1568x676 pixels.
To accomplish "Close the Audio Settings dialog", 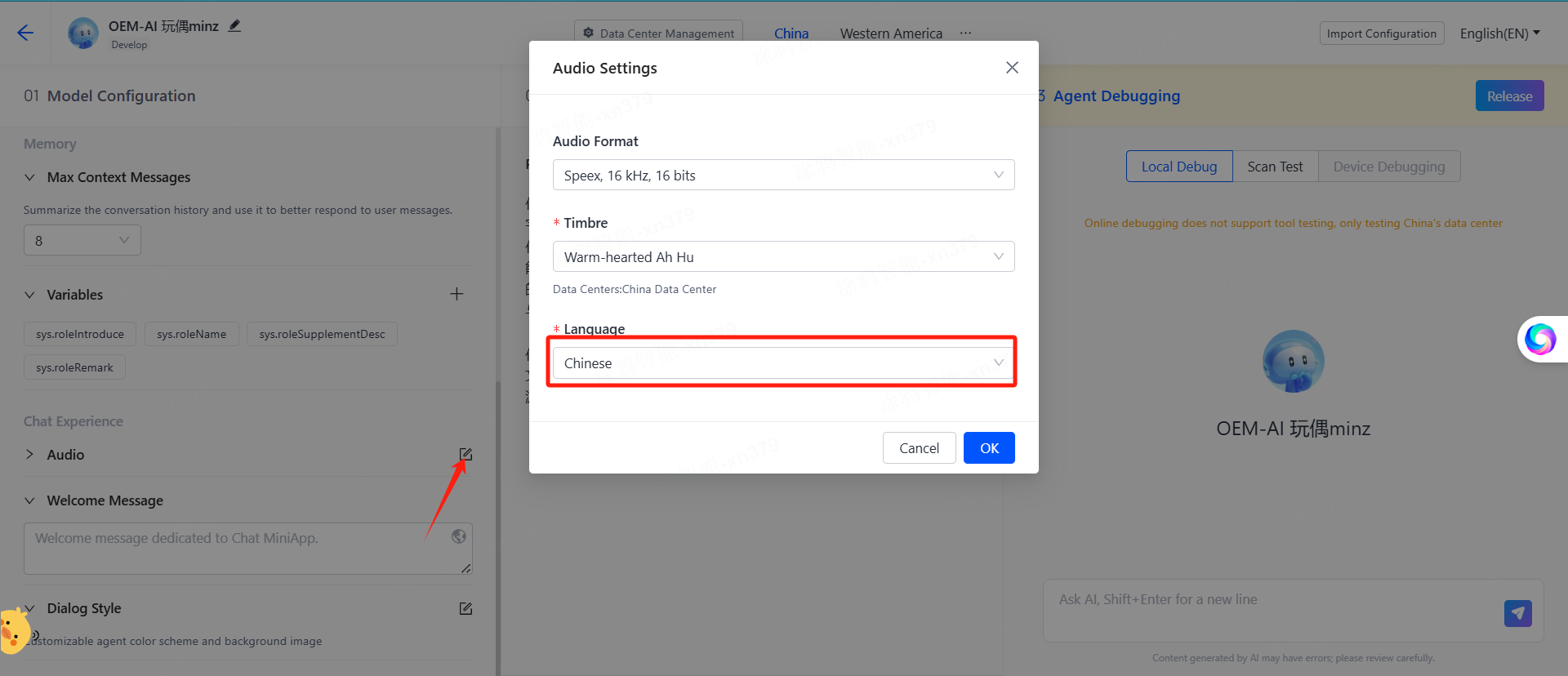I will coord(1012,68).
